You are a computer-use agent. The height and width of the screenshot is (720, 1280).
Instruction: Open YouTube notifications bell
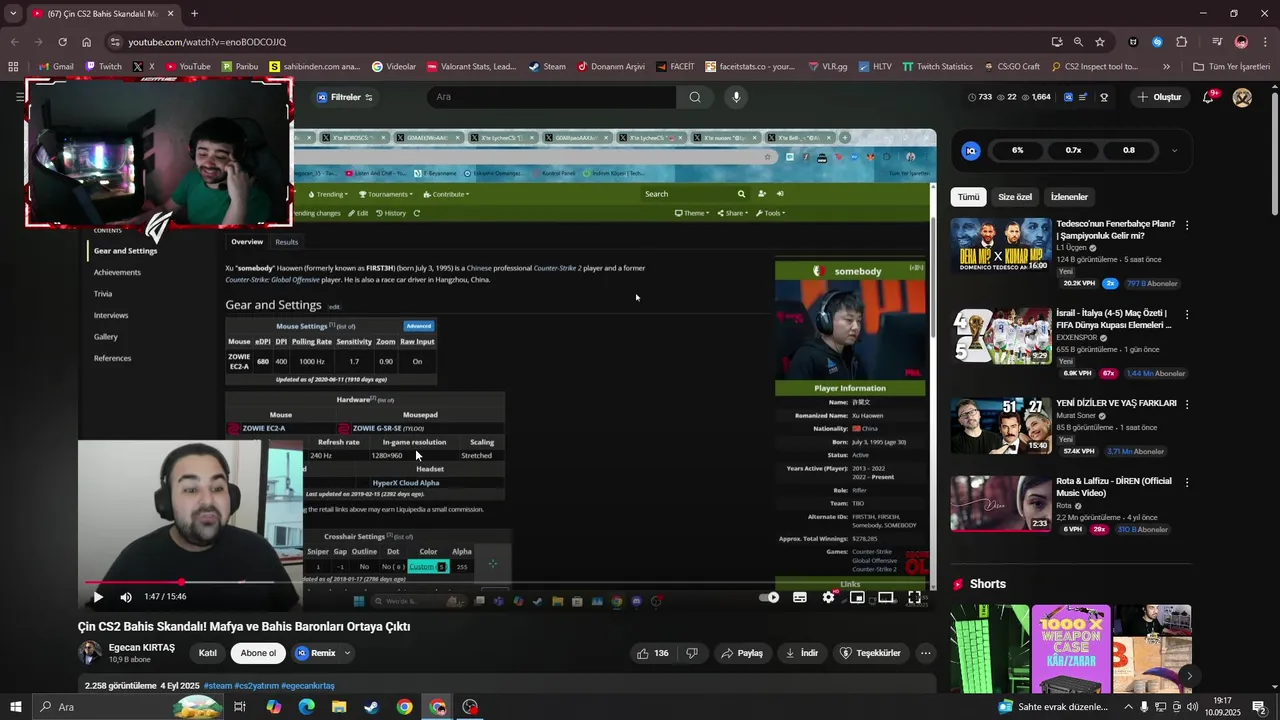click(x=1208, y=97)
